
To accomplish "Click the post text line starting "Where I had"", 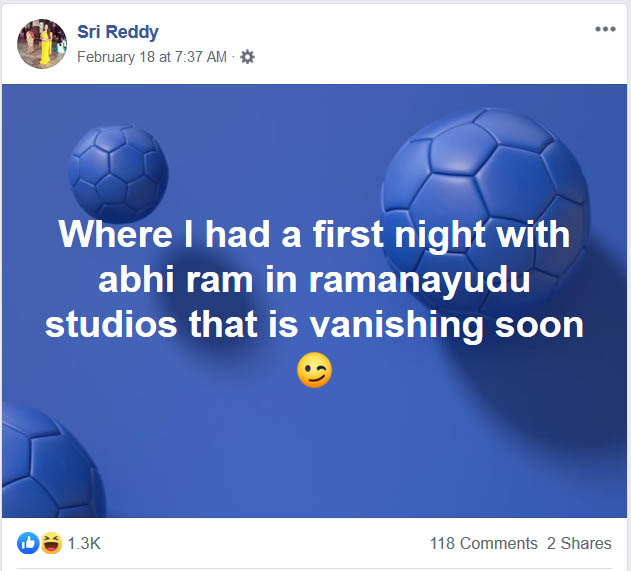I will click(314, 236).
